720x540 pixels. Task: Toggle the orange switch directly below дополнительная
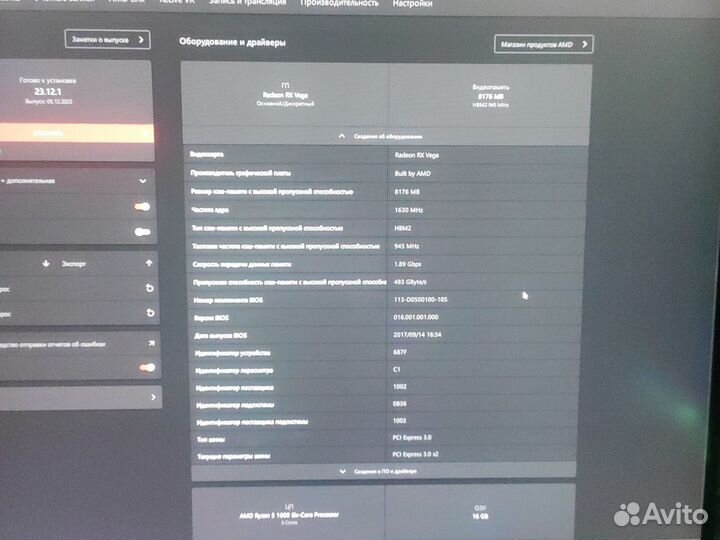click(142, 207)
